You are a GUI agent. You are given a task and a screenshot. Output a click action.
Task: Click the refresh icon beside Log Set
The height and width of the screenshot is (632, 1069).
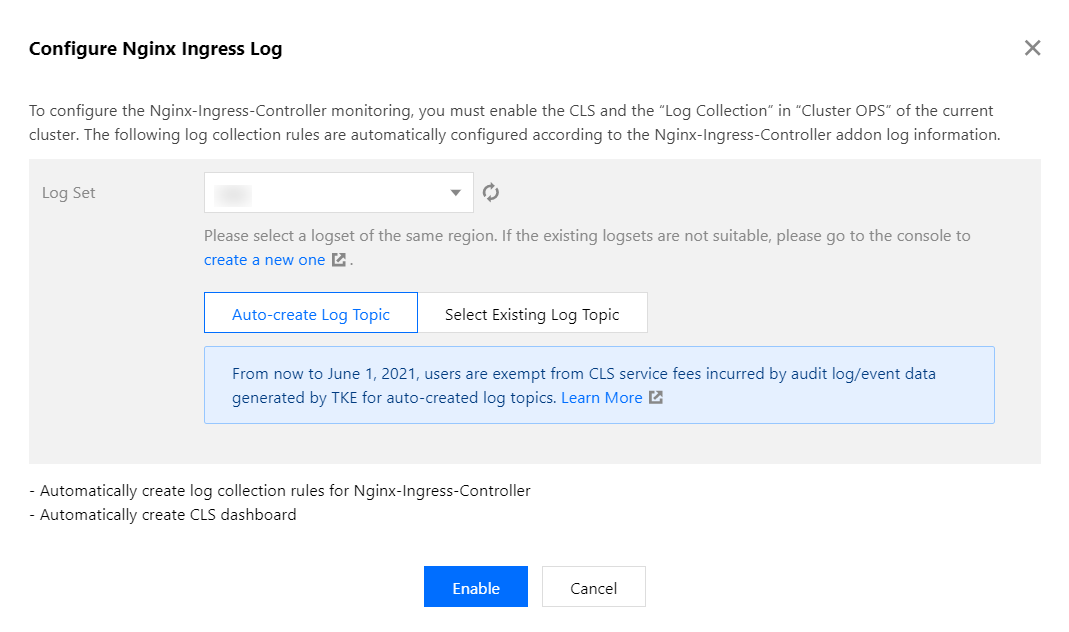491,193
